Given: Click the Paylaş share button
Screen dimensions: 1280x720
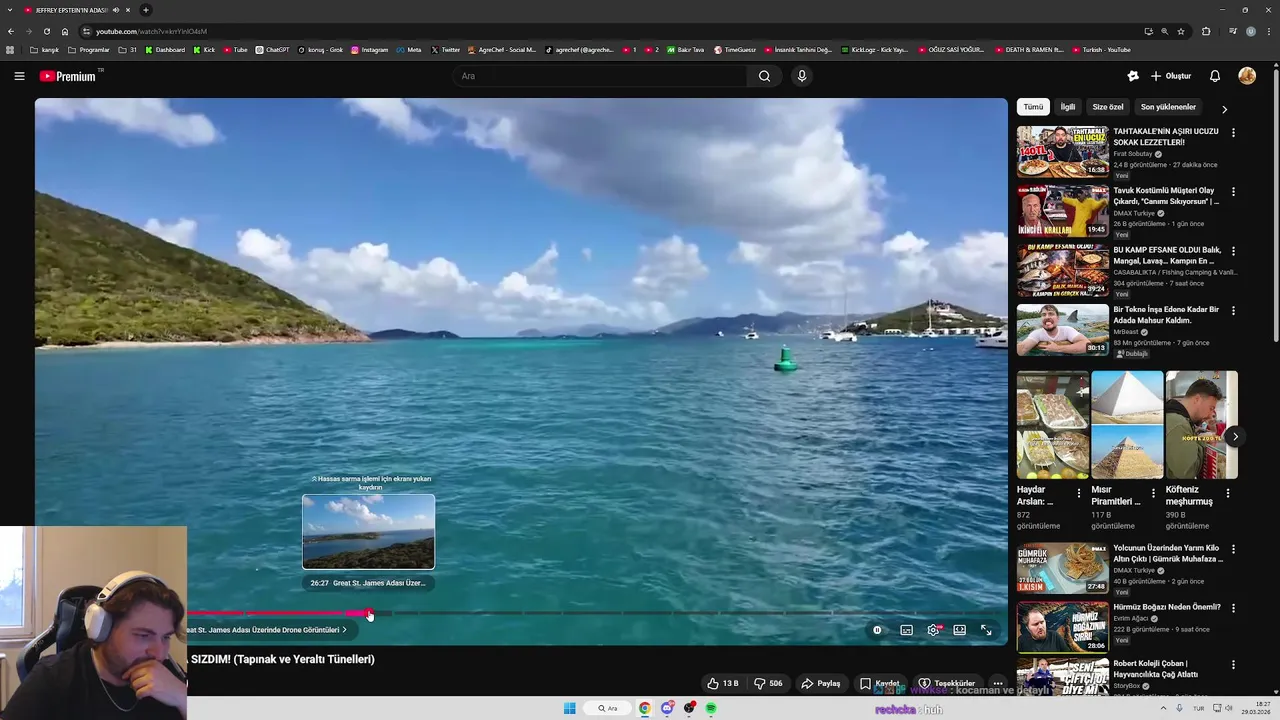Looking at the screenshot, I should coord(821,684).
